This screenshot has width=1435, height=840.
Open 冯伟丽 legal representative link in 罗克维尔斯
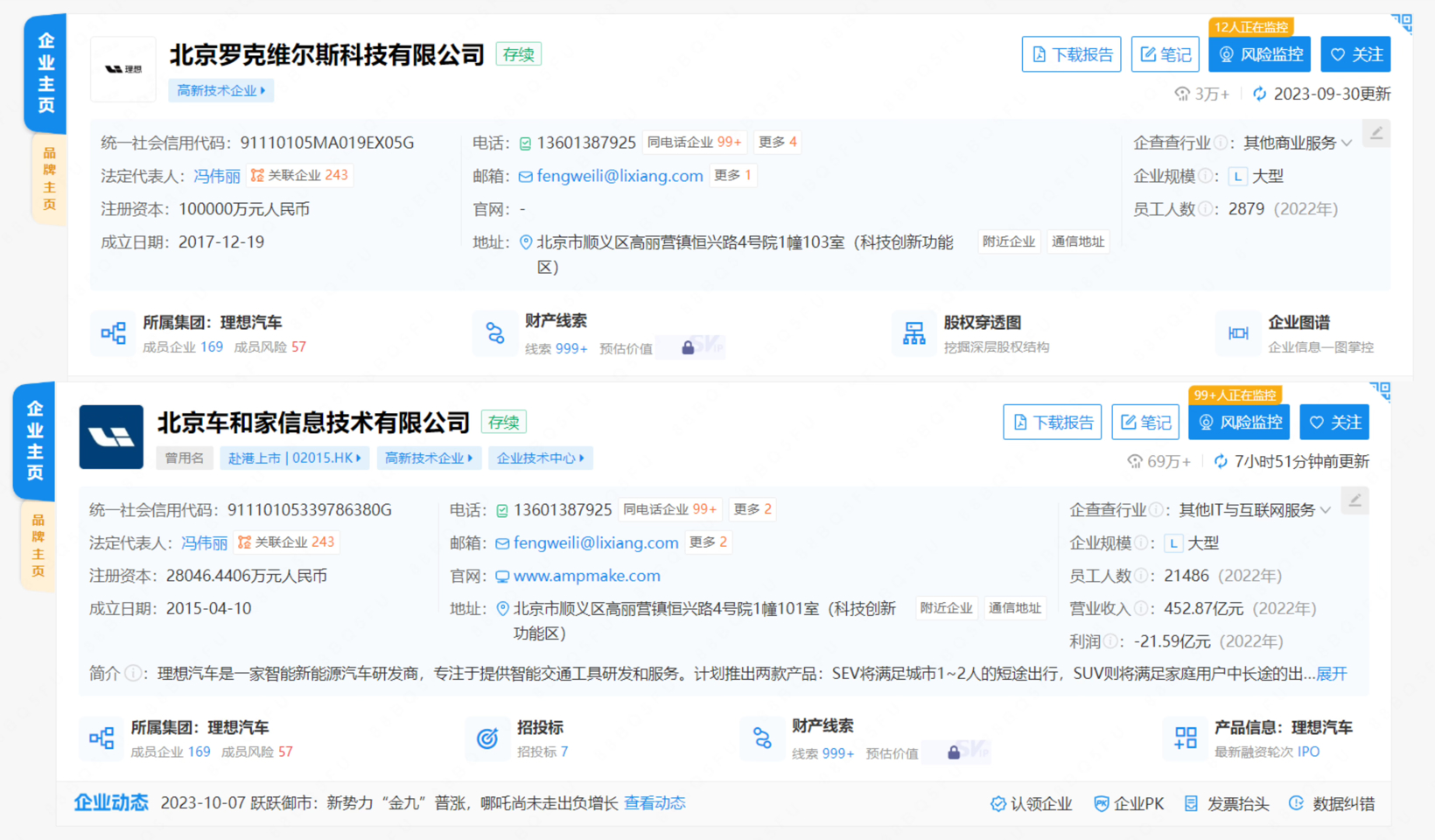pos(217,176)
